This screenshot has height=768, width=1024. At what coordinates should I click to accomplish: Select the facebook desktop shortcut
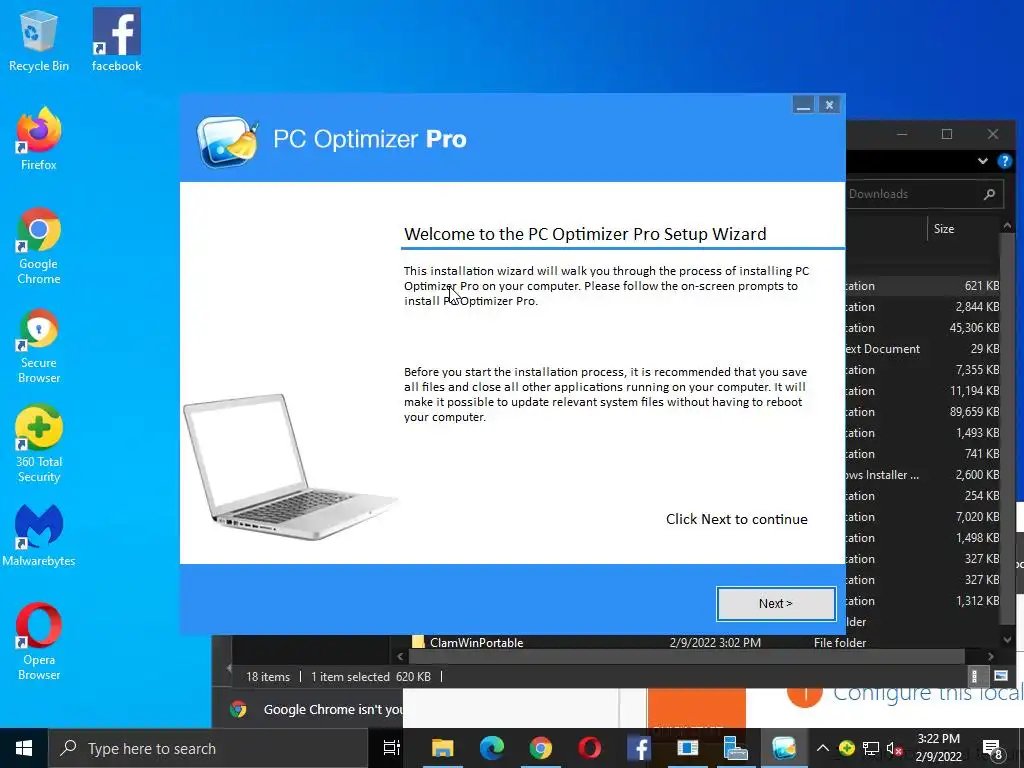(x=116, y=40)
